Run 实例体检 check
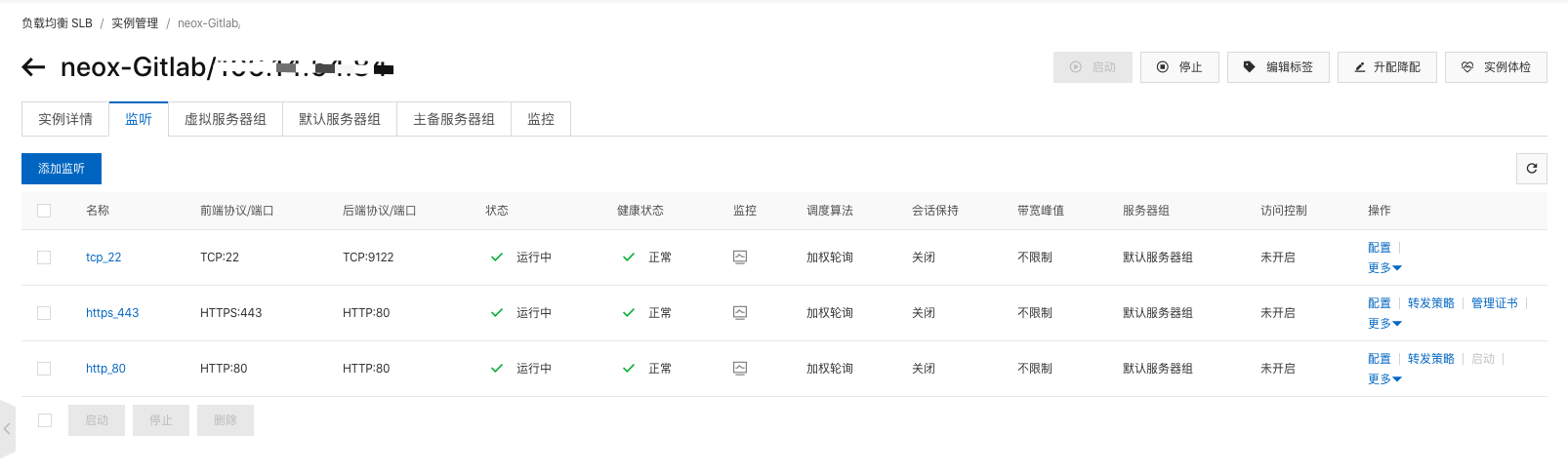 [x=1496, y=67]
